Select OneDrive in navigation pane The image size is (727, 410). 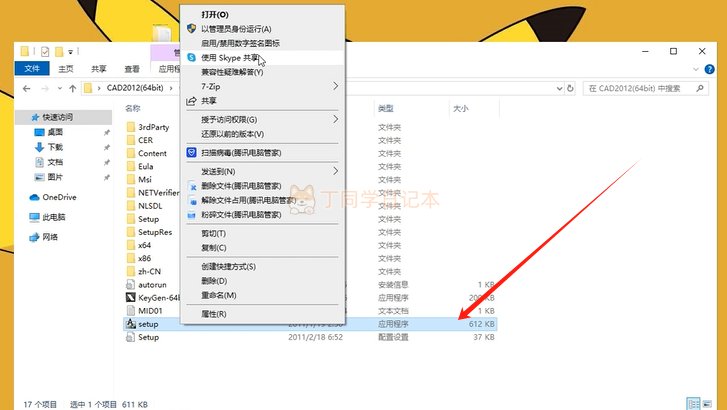coord(59,197)
